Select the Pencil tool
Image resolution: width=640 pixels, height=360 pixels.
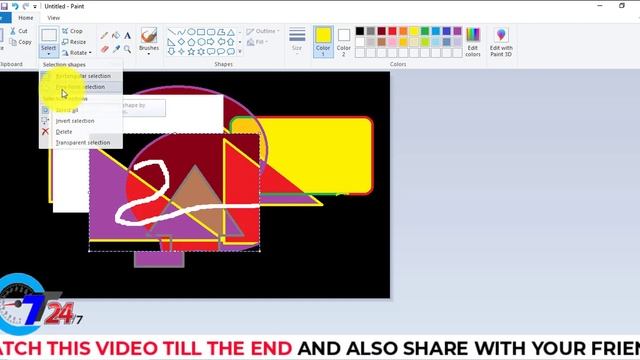pyautogui.click(x=104, y=36)
